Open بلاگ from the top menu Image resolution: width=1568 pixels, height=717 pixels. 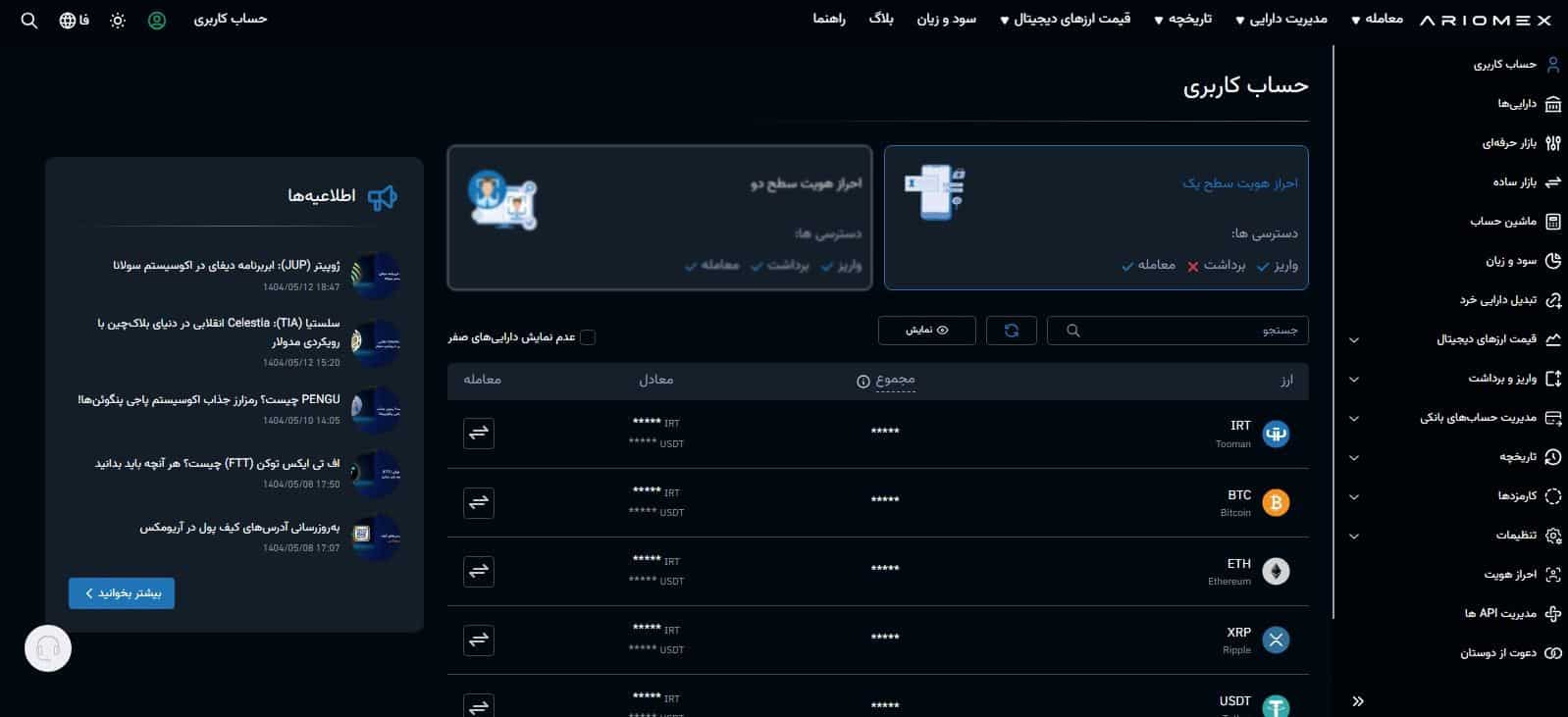(x=881, y=20)
